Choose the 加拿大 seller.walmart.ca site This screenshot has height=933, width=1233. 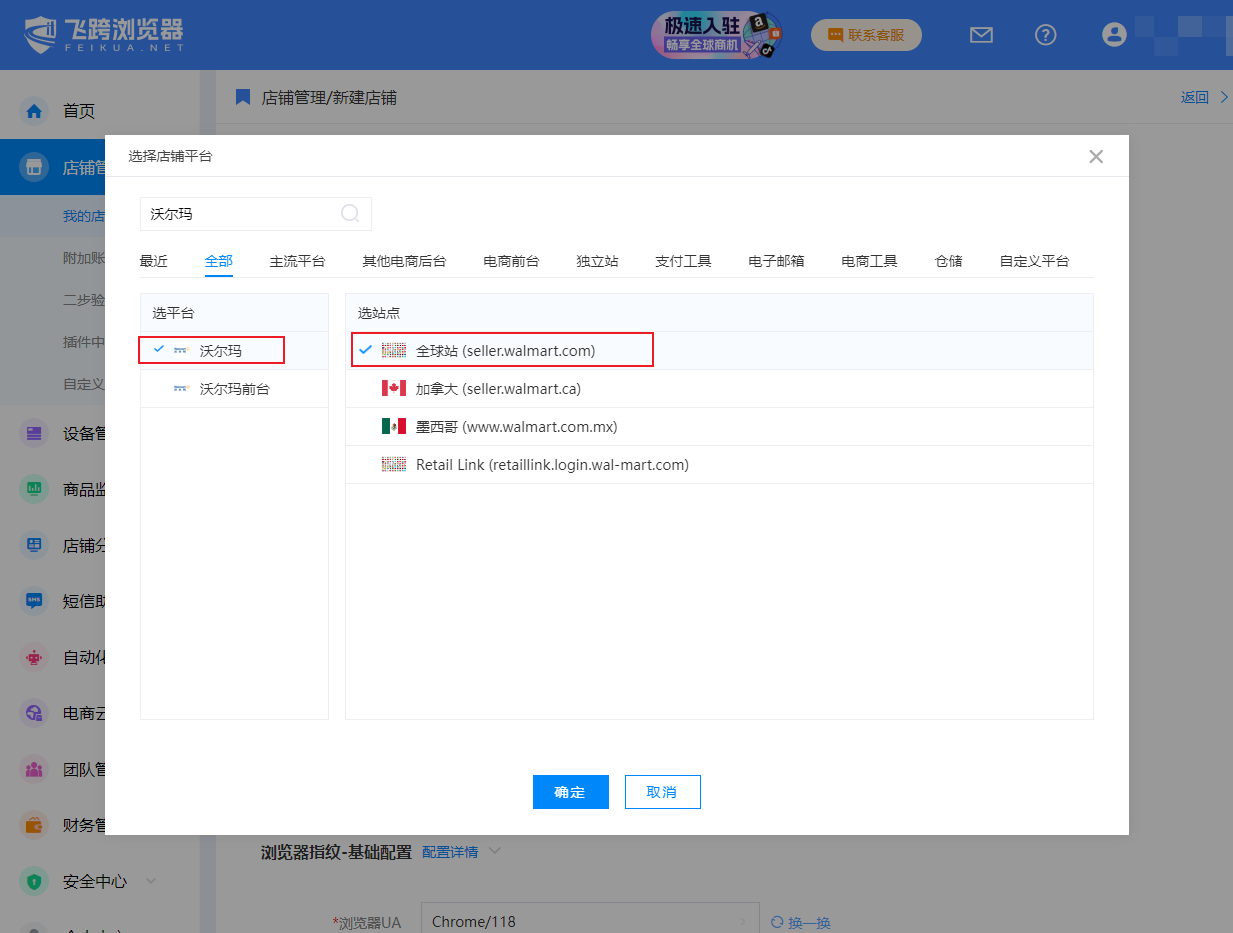[497, 389]
